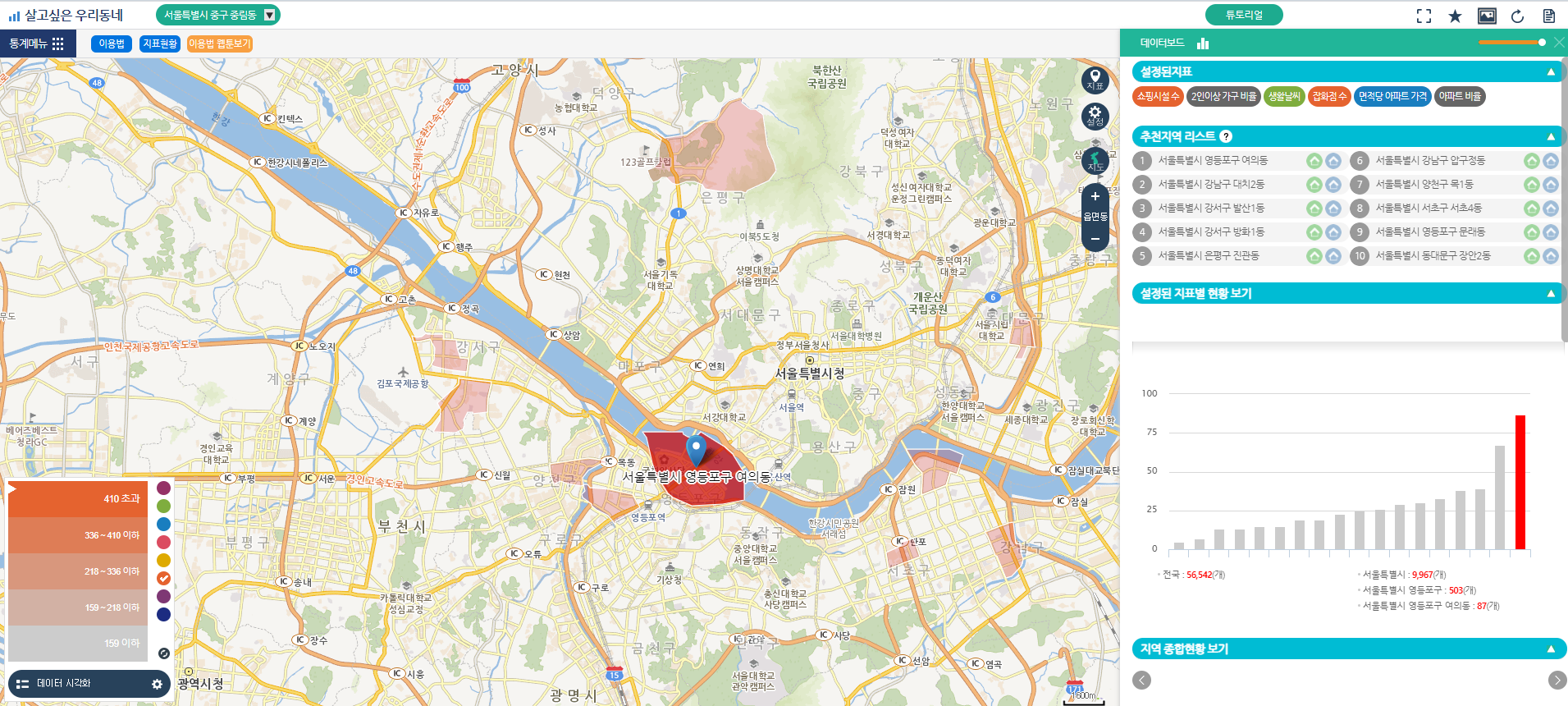
Task: Toggle the 잡화점 수 indicator tag
Action: (x=1329, y=96)
